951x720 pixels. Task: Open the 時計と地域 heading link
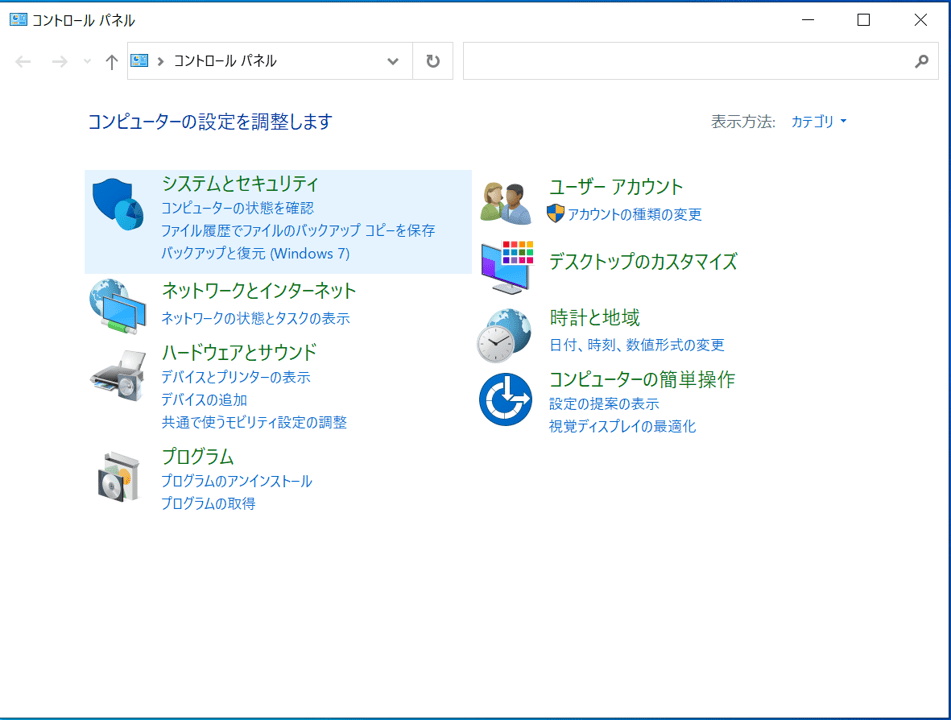pos(594,318)
